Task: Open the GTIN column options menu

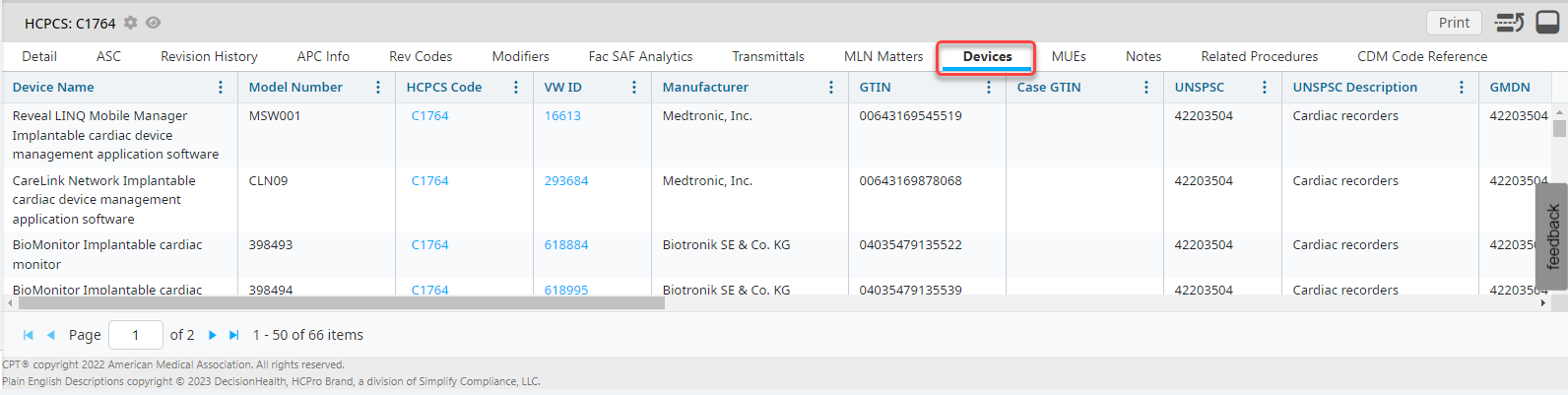Action: (x=989, y=88)
